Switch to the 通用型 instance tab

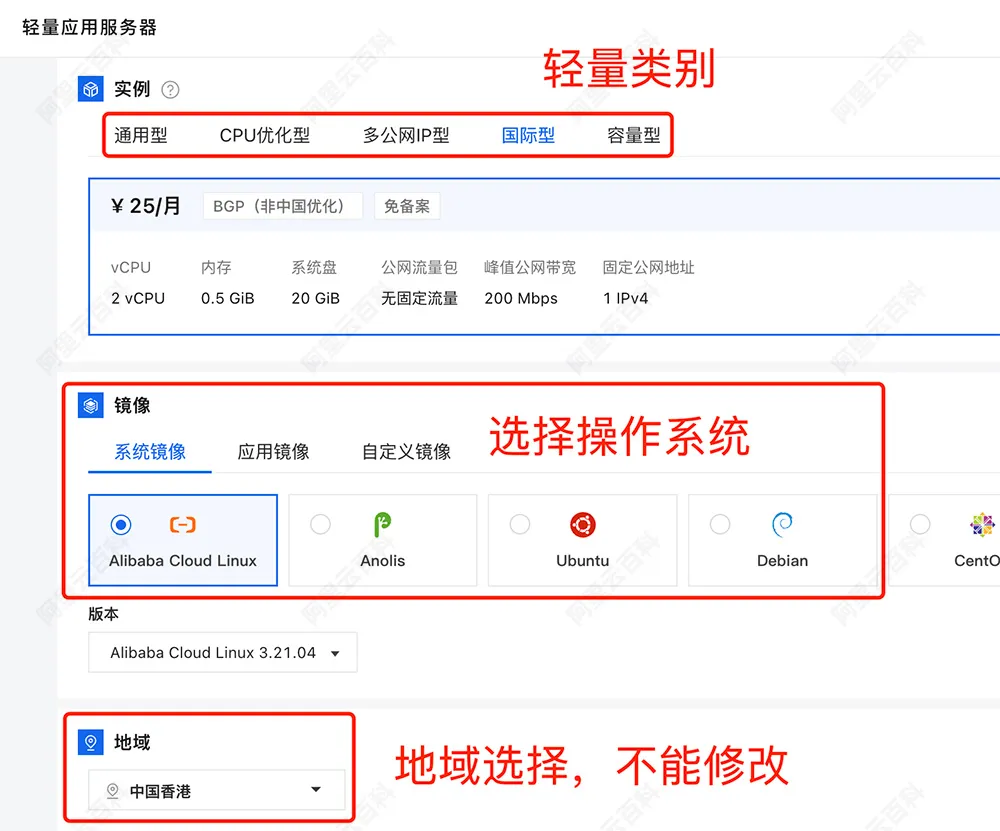(143, 135)
